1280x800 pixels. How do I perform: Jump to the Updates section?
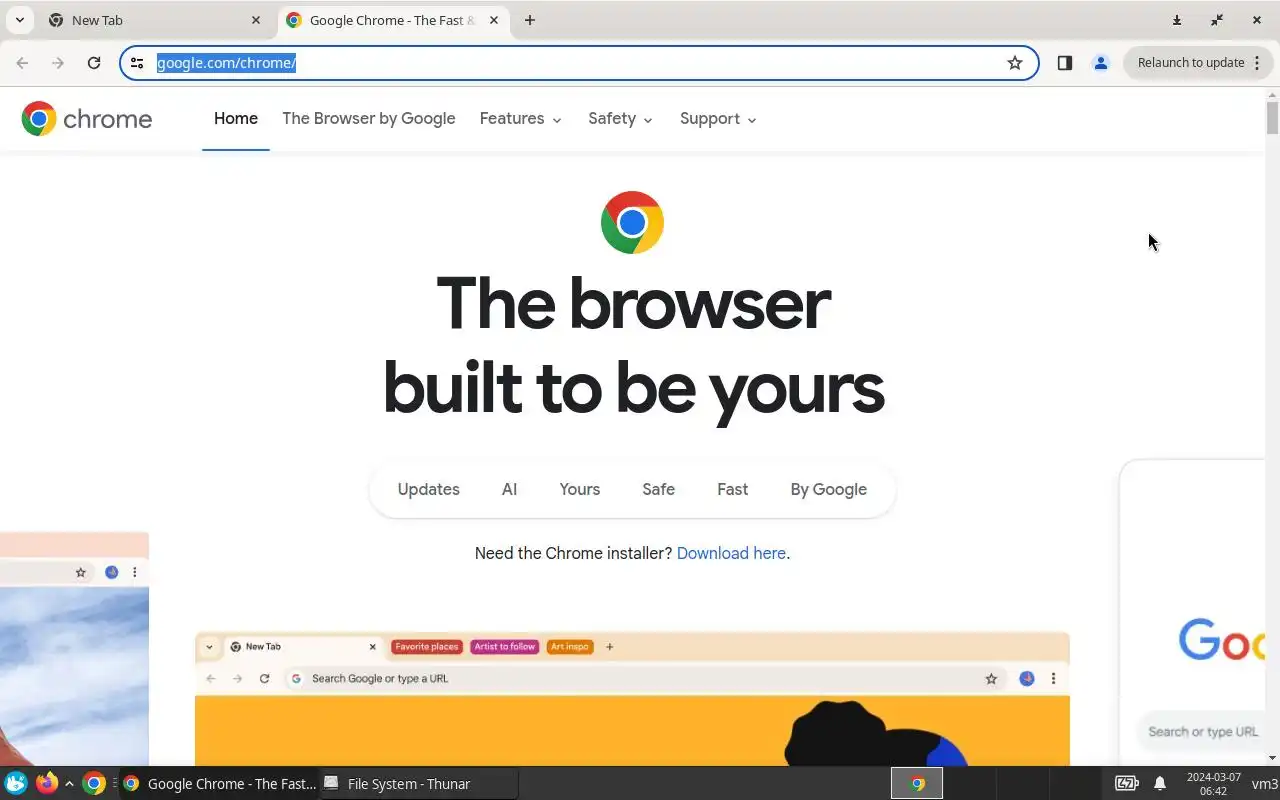coord(429,490)
